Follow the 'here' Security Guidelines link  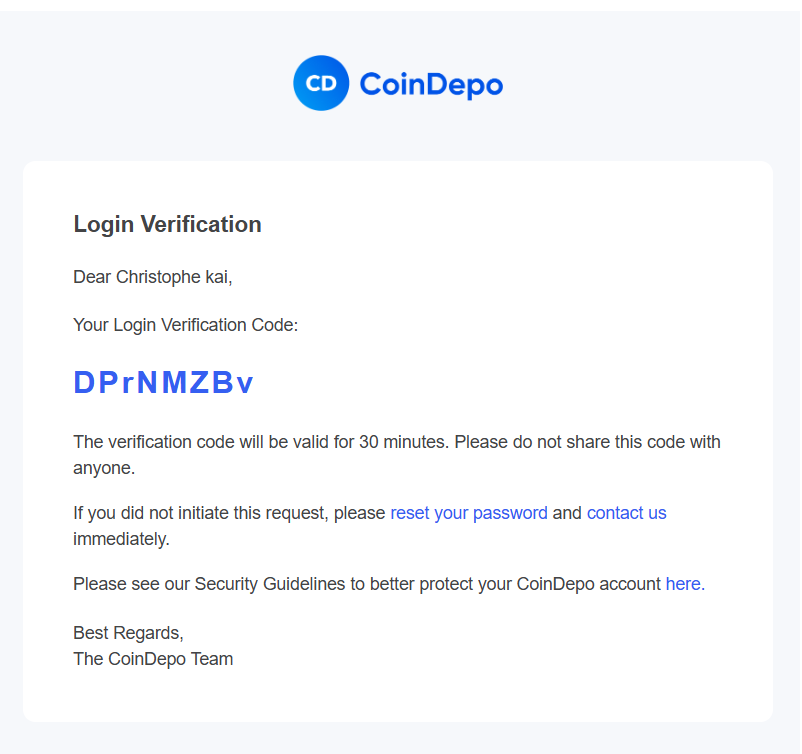pyautogui.click(x=685, y=584)
